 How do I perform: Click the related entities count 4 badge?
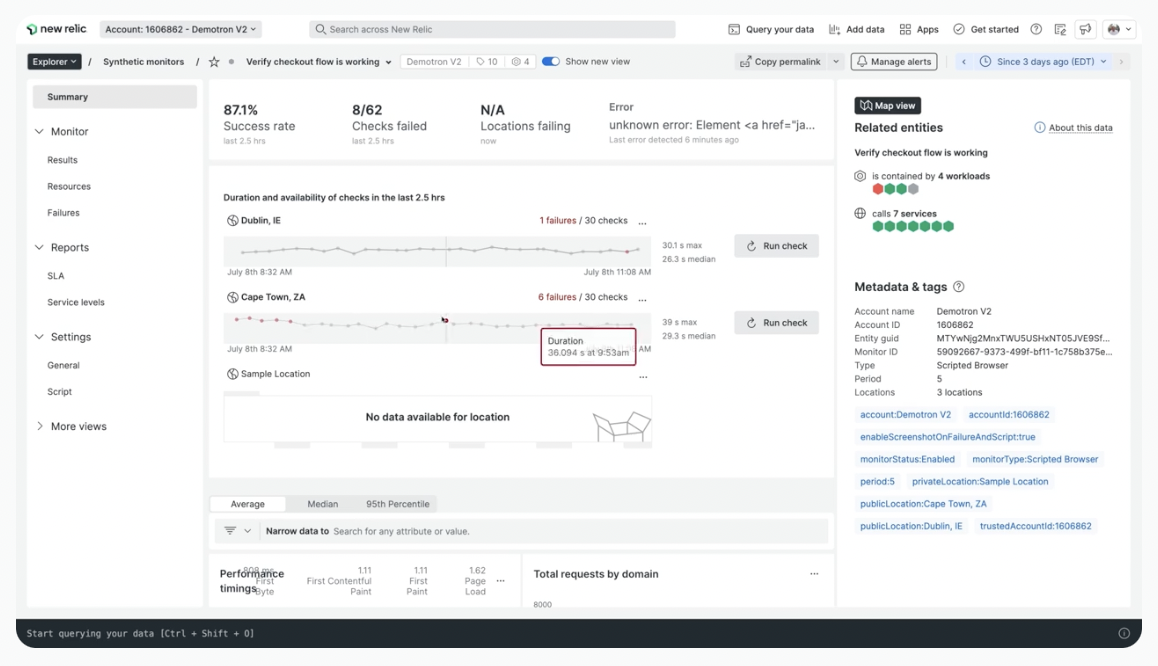pos(521,62)
